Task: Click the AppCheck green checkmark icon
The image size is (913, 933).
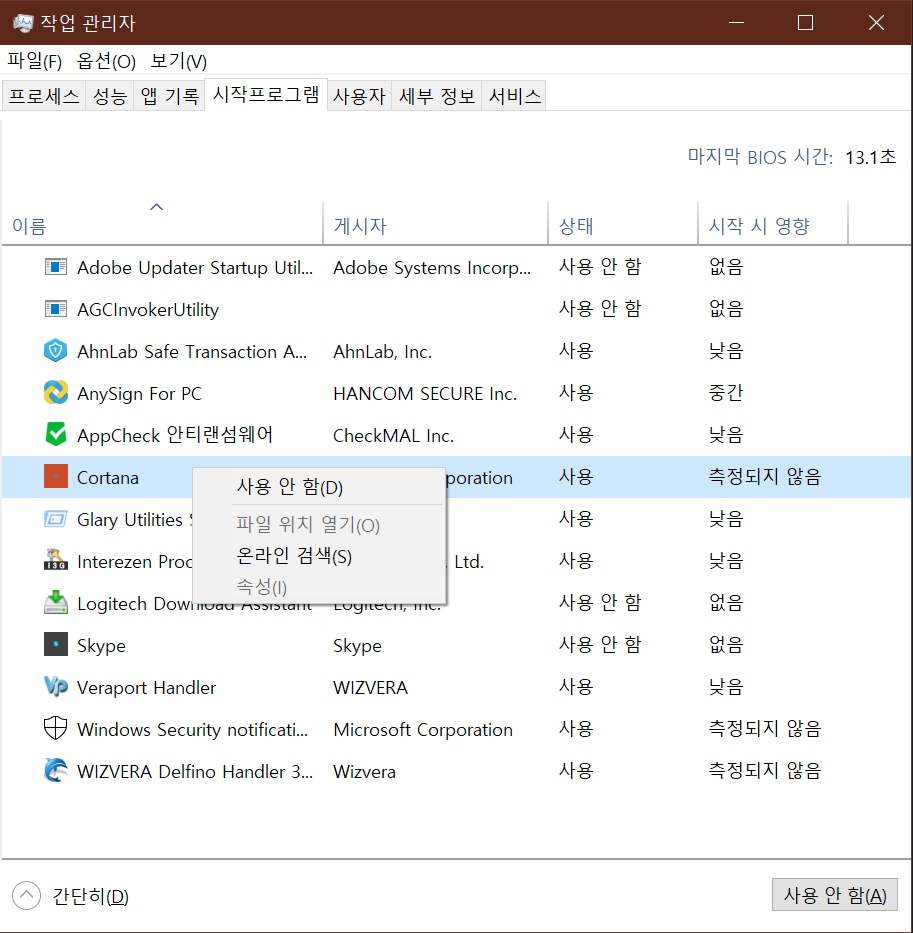Action: pyautogui.click(x=55, y=434)
